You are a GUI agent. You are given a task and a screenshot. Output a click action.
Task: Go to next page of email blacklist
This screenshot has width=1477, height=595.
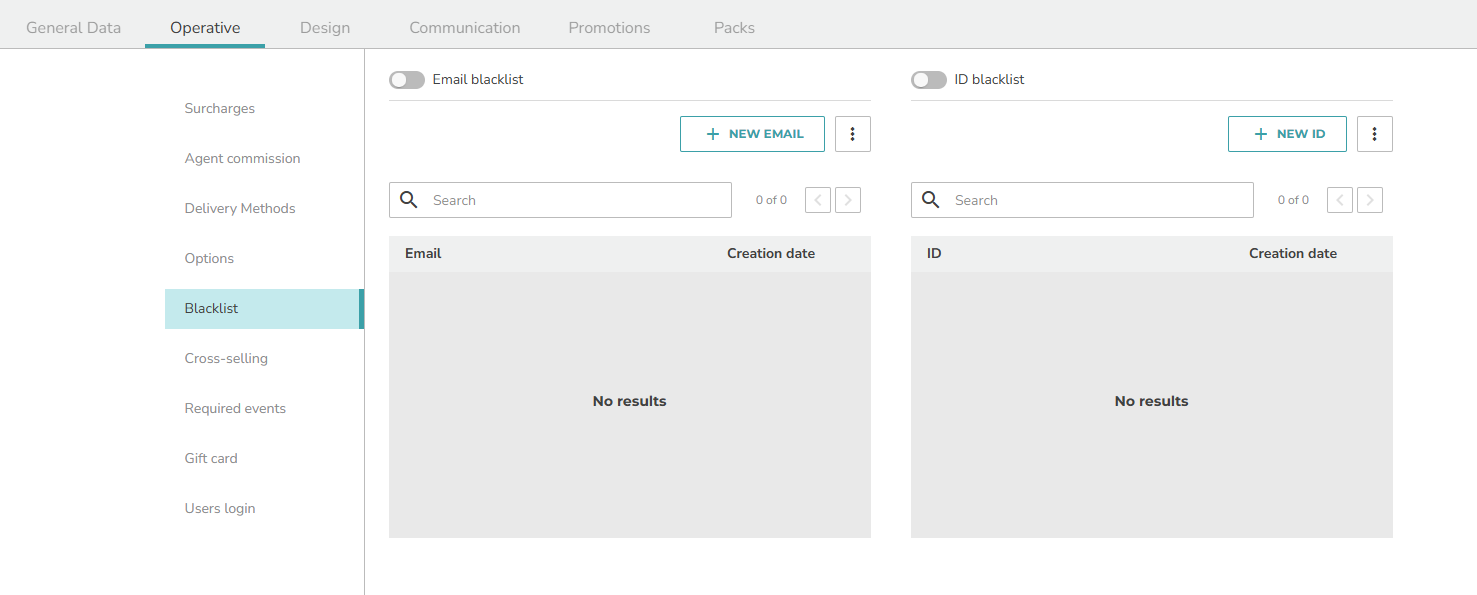(848, 200)
